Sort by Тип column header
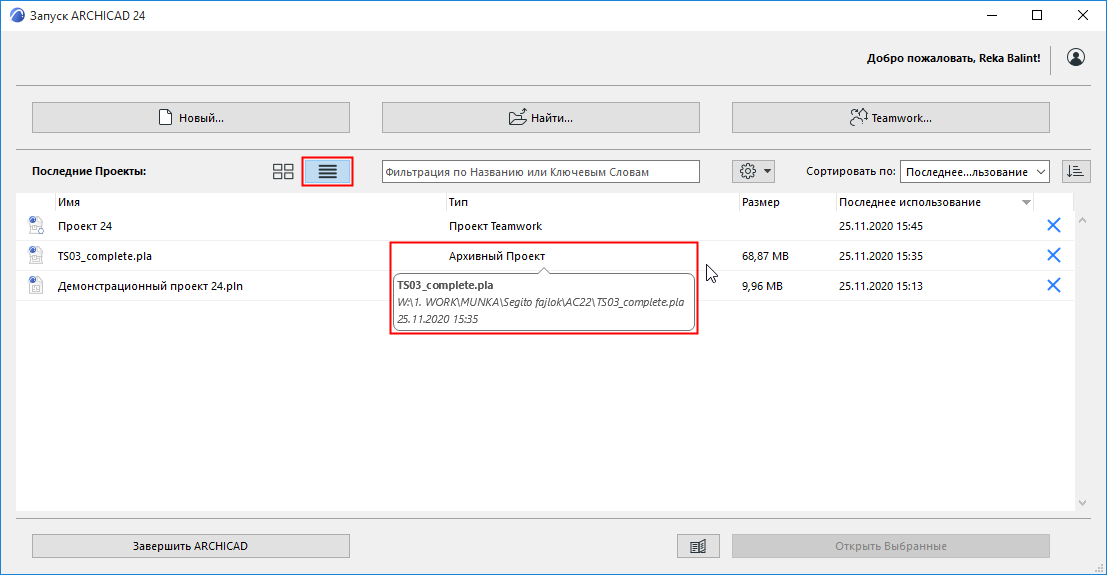The height and width of the screenshot is (575, 1107). [592, 202]
